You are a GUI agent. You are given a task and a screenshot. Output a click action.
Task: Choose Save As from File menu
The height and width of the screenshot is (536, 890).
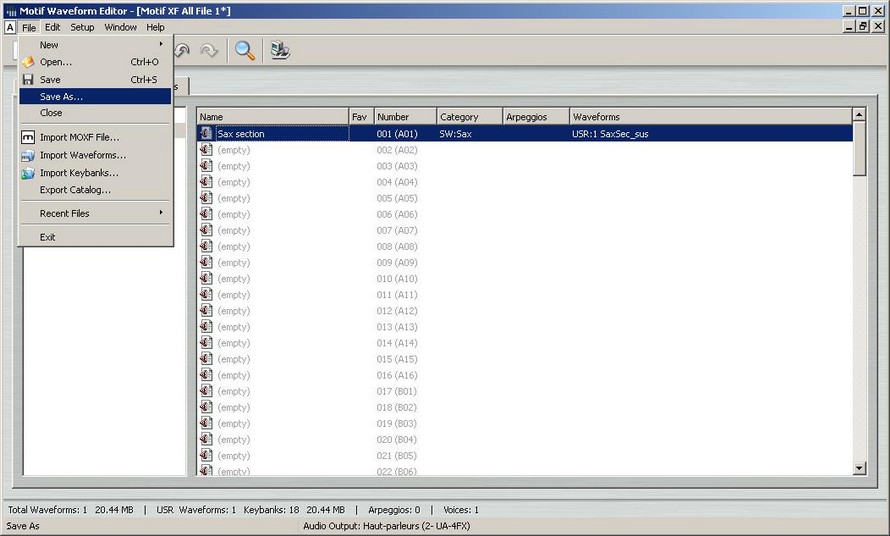[x=95, y=97]
